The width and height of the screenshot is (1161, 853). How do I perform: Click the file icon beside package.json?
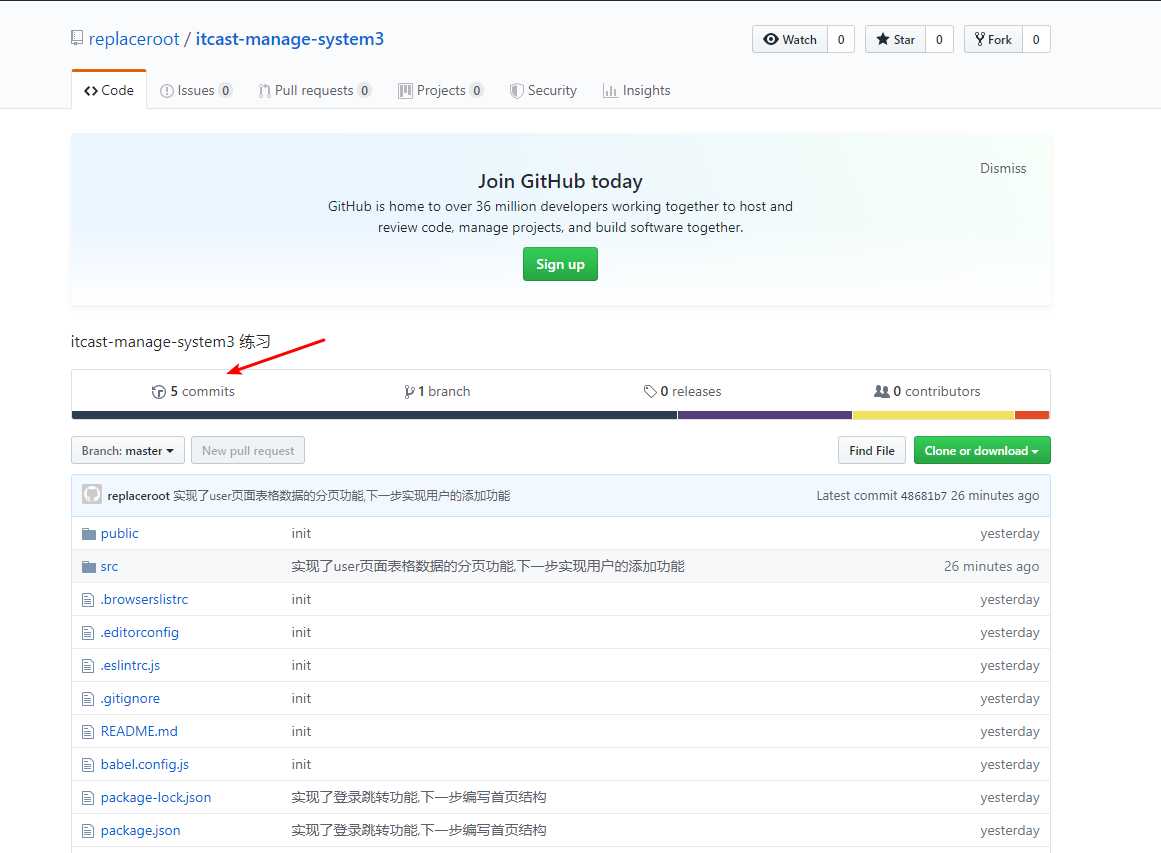coord(88,831)
